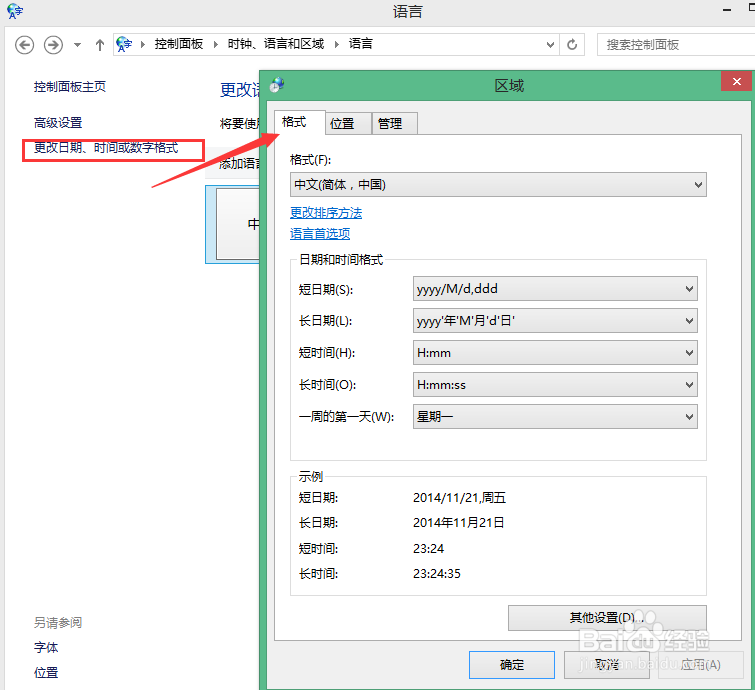Click the 更改排序方法 link
The height and width of the screenshot is (690, 755).
[326, 213]
